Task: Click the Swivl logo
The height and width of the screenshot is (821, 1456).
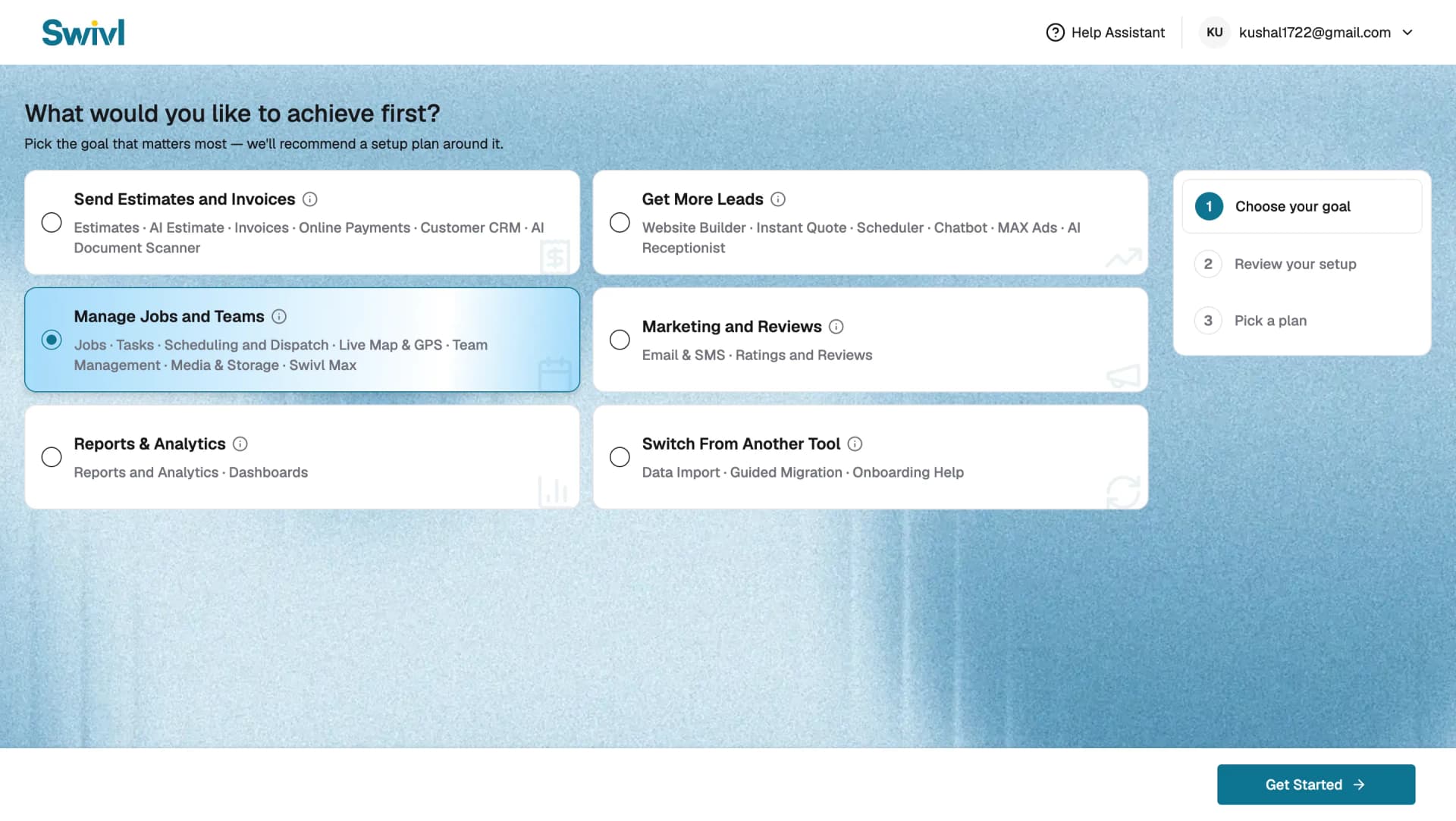Action: click(x=83, y=33)
